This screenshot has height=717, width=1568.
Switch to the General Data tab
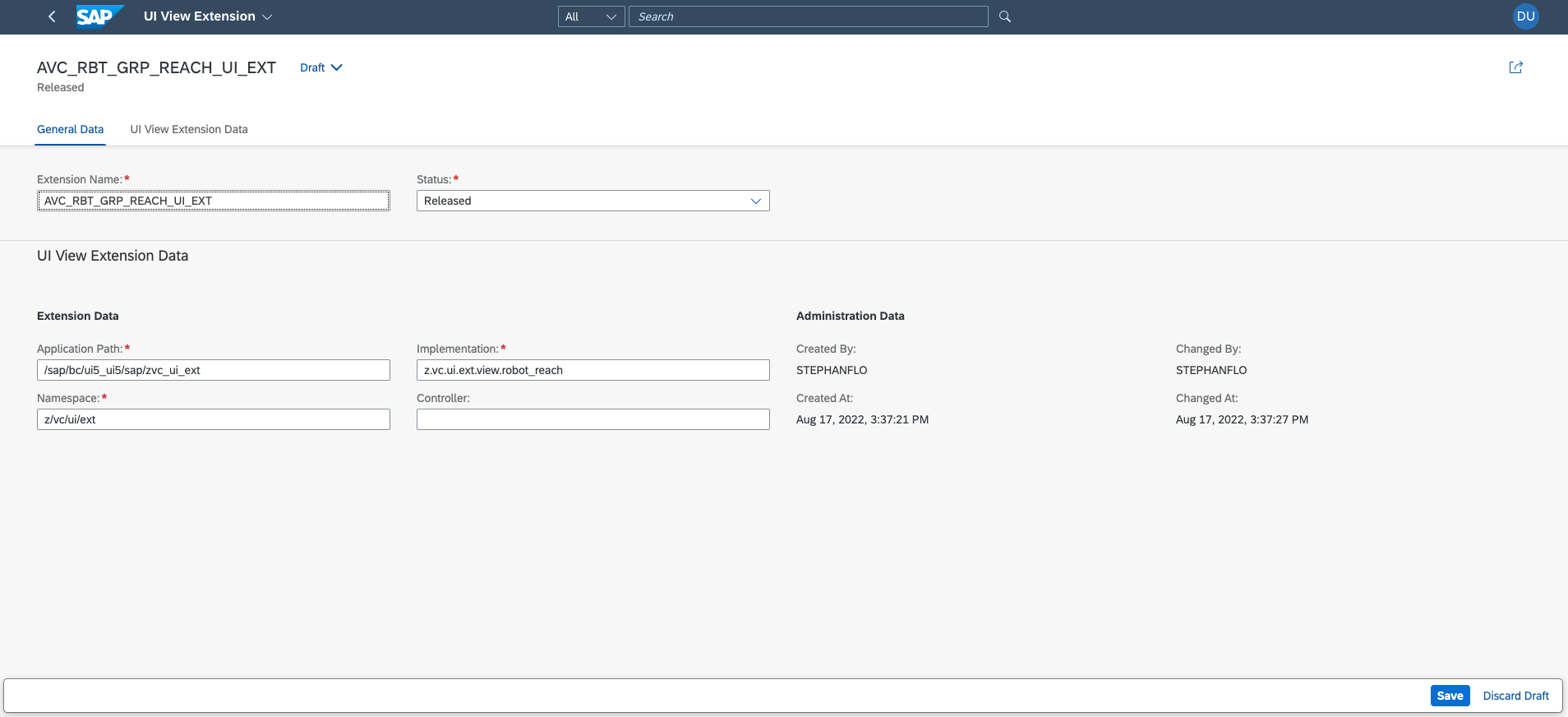(70, 129)
